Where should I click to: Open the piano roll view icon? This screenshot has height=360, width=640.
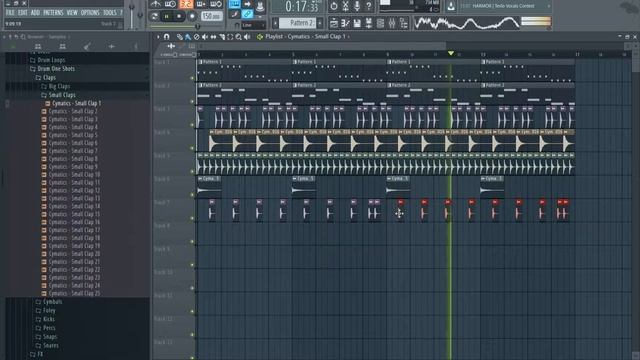point(345,23)
